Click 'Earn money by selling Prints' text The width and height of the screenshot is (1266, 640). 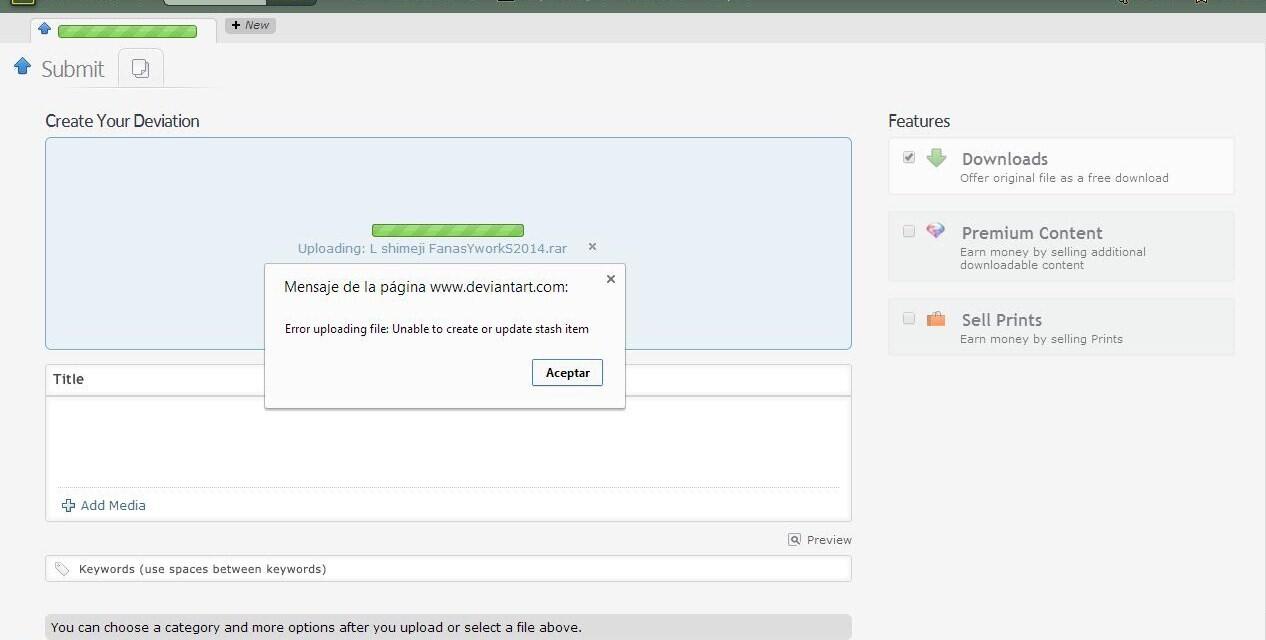1041,339
